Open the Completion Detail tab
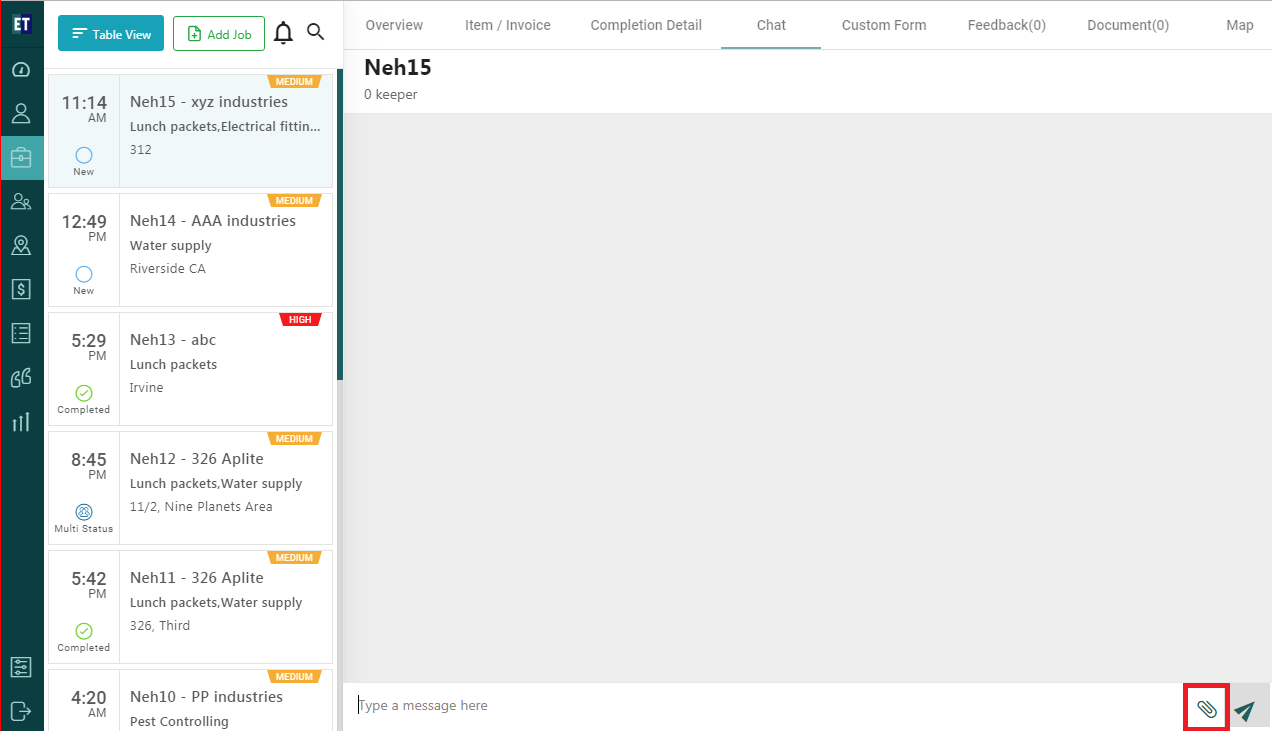Image resolution: width=1272 pixels, height=731 pixels. click(x=646, y=25)
